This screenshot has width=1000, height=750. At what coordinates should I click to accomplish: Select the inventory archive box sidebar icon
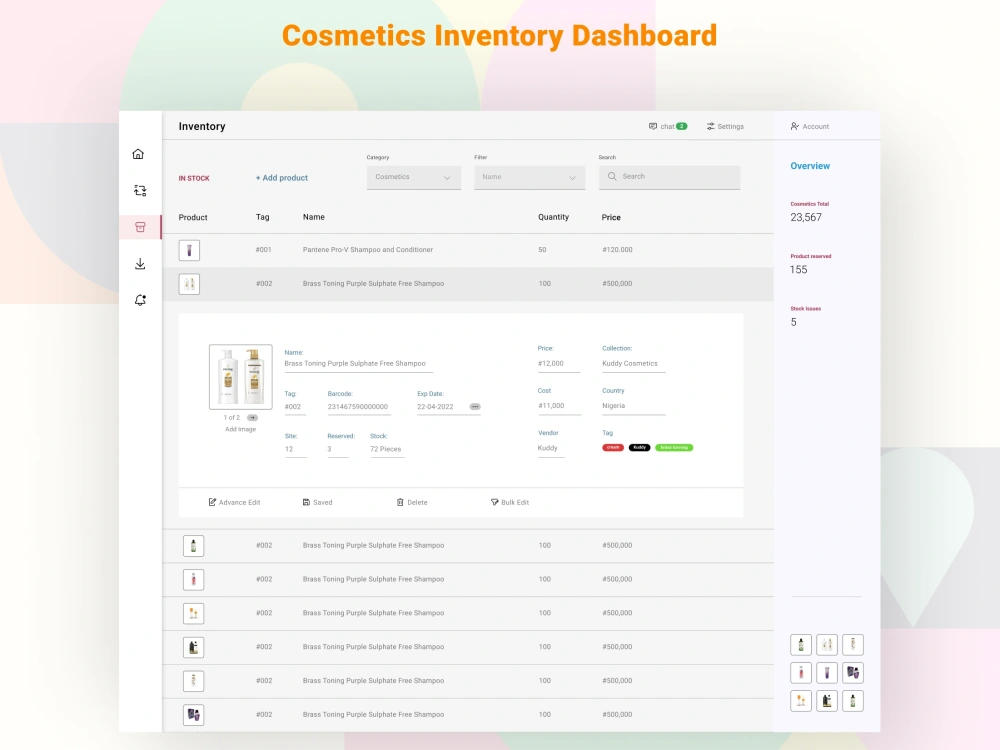140,227
